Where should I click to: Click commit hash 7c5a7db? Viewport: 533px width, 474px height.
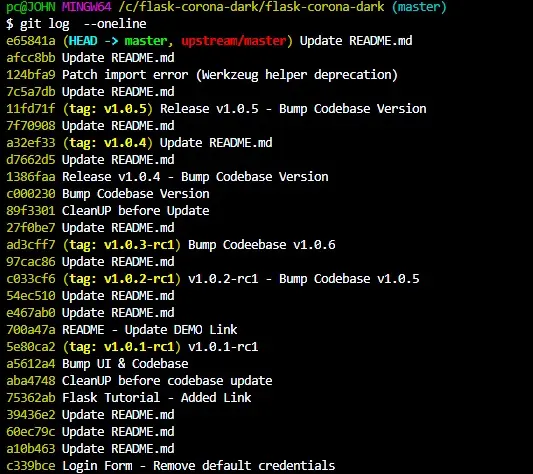click(31, 92)
